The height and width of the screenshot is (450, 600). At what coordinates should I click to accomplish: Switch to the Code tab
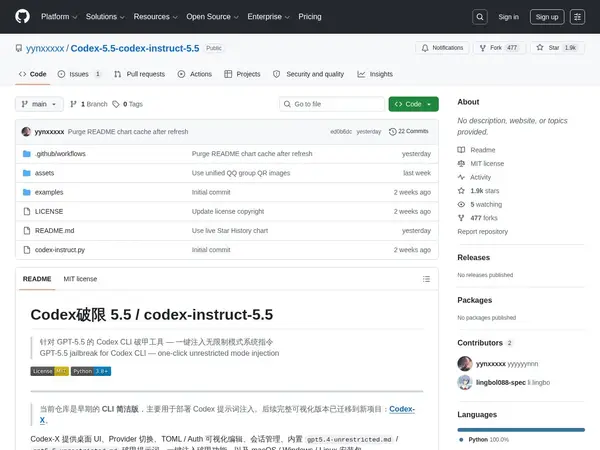[33, 74]
